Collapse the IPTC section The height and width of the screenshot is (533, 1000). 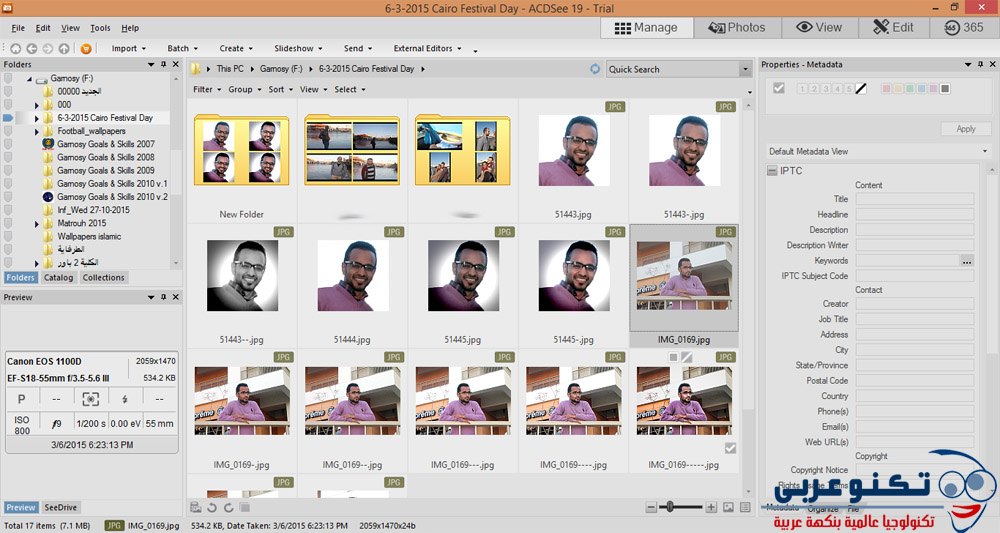coord(772,171)
